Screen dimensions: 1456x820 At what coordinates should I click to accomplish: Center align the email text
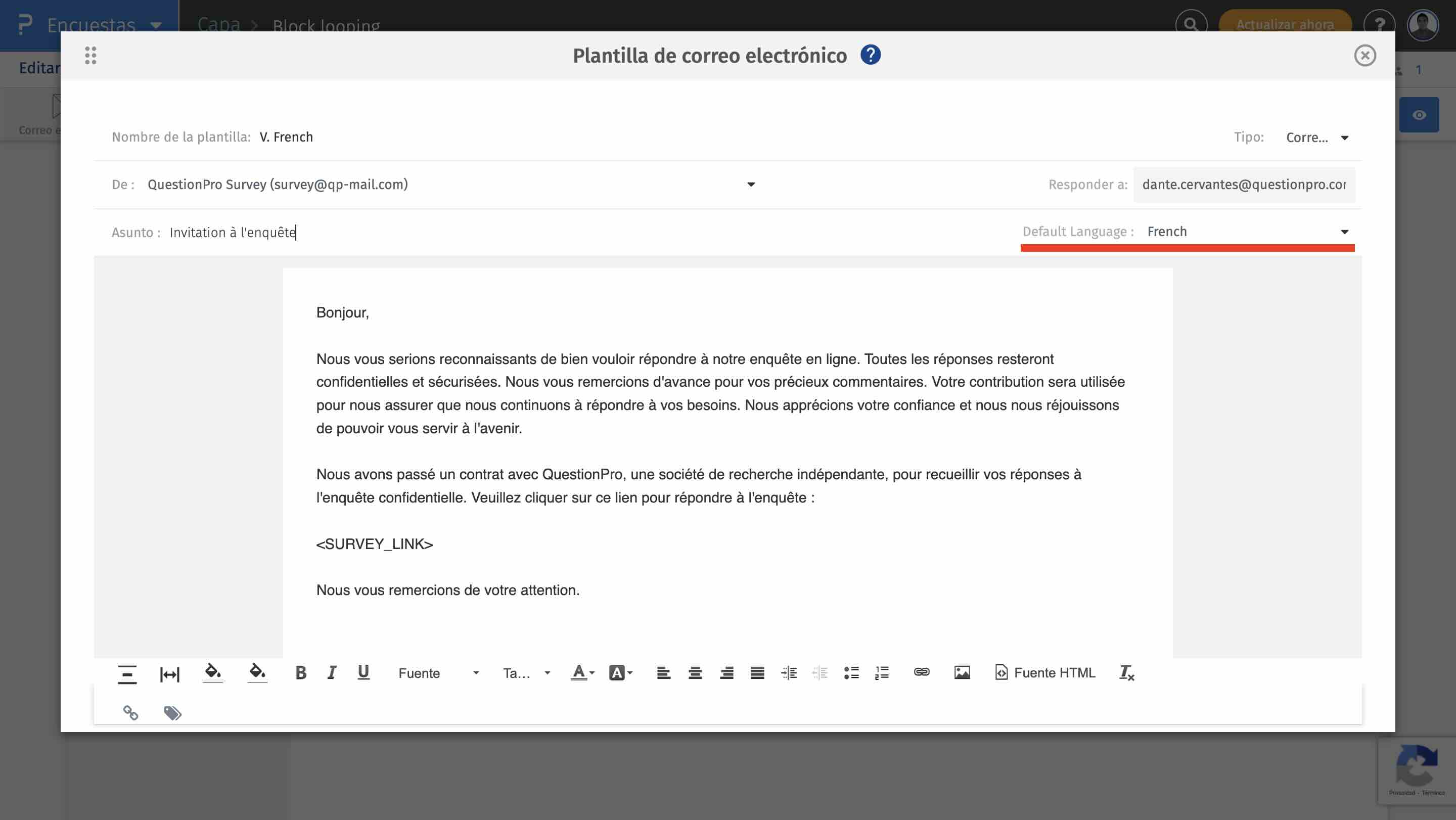(x=695, y=672)
